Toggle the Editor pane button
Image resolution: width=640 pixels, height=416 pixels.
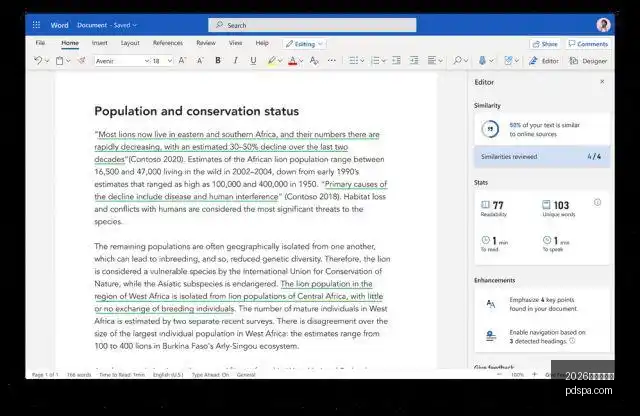(x=544, y=61)
